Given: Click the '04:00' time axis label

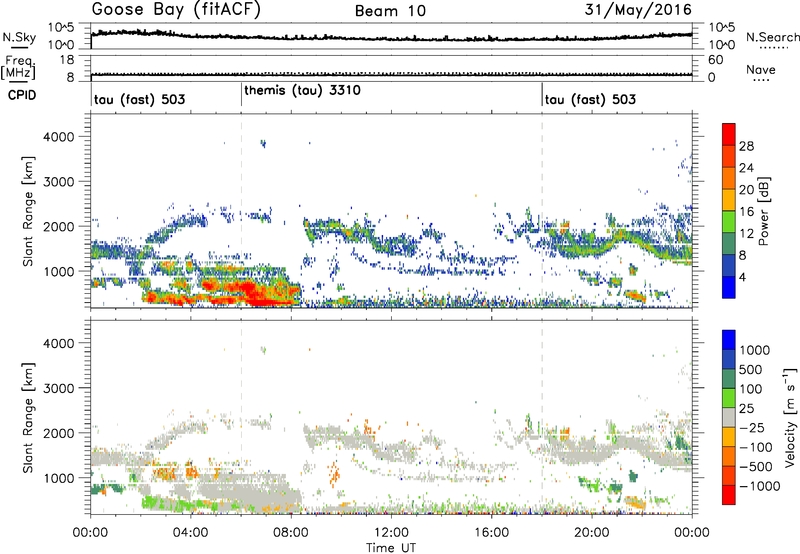Looking at the screenshot, I should point(191,533).
